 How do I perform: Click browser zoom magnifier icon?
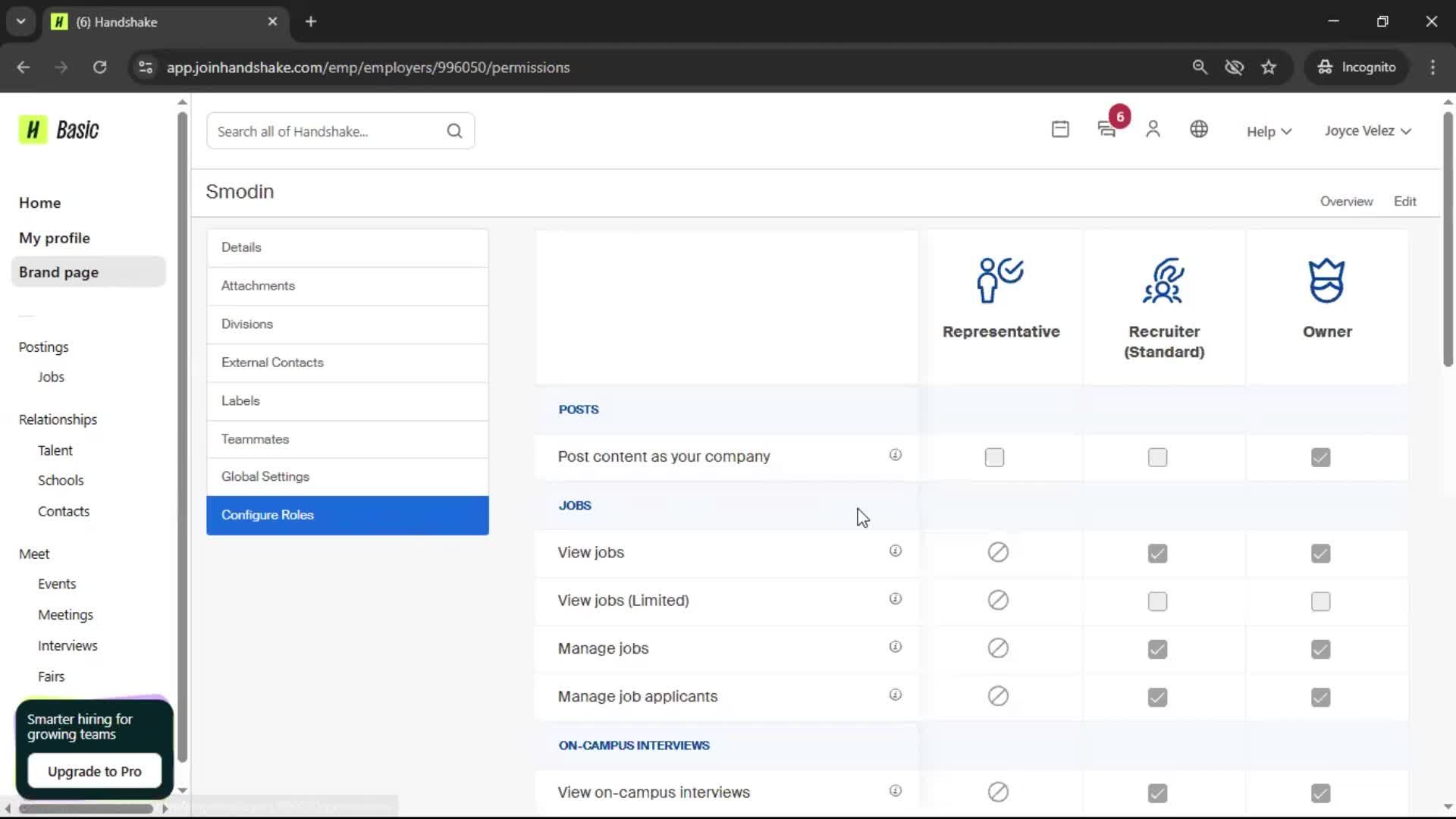(1200, 67)
